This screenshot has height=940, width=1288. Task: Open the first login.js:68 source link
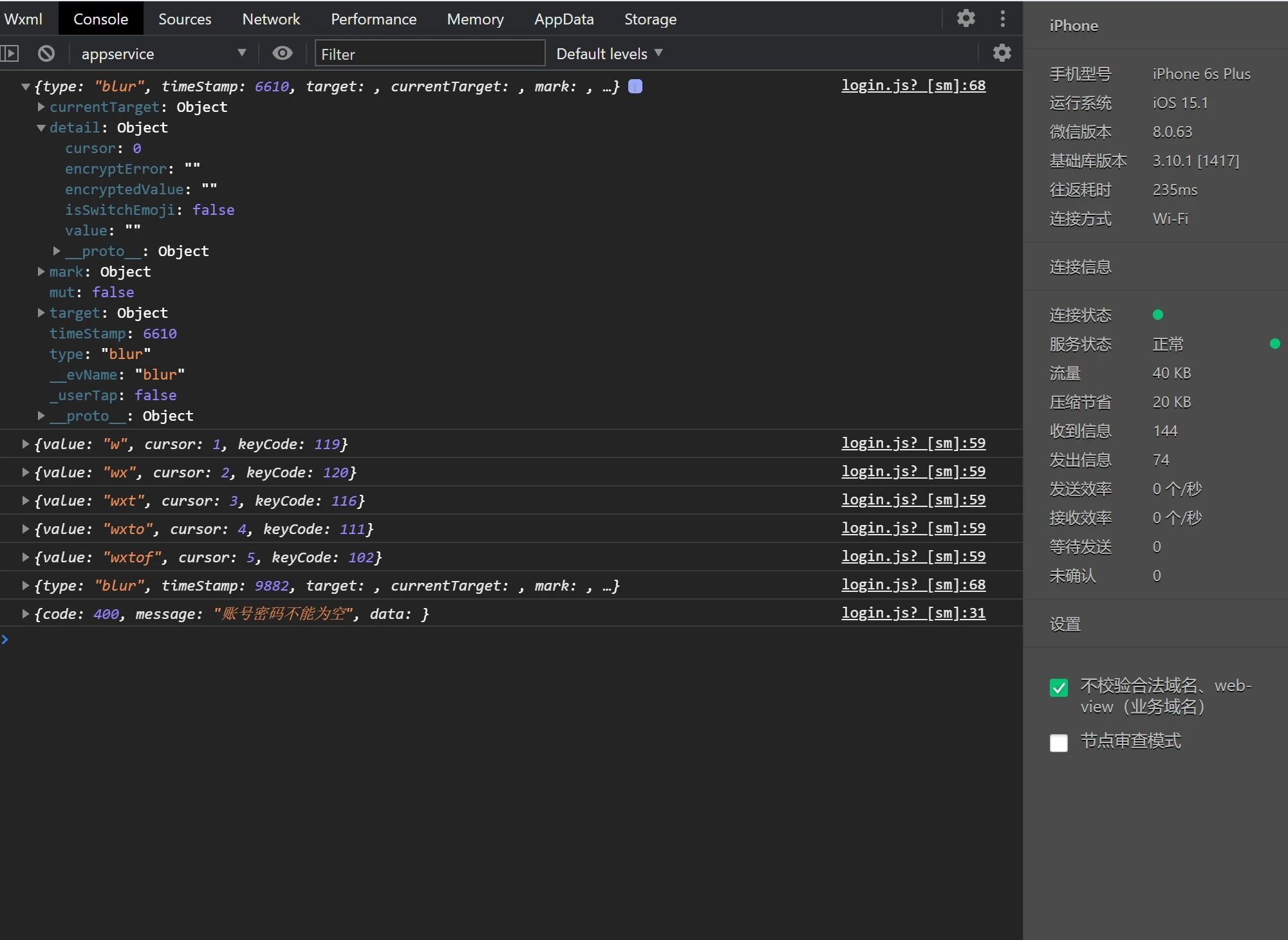point(913,86)
